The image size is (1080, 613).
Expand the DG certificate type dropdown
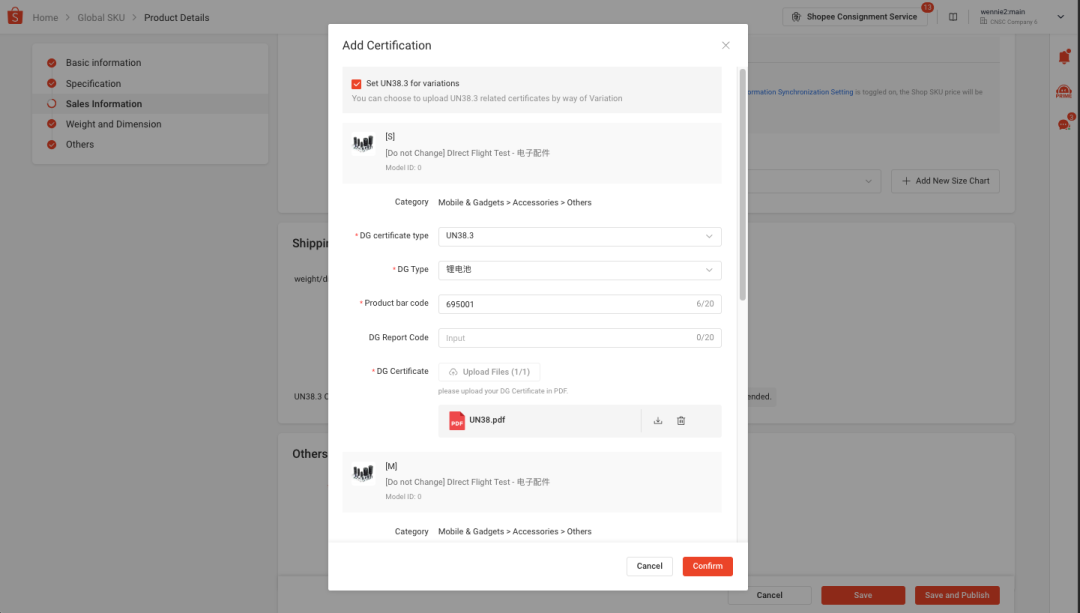pyautogui.click(x=579, y=236)
